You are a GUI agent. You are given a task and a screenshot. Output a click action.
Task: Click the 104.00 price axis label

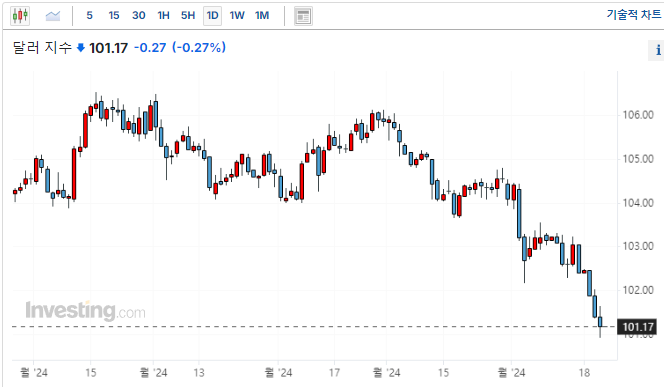tap(638, 203)
